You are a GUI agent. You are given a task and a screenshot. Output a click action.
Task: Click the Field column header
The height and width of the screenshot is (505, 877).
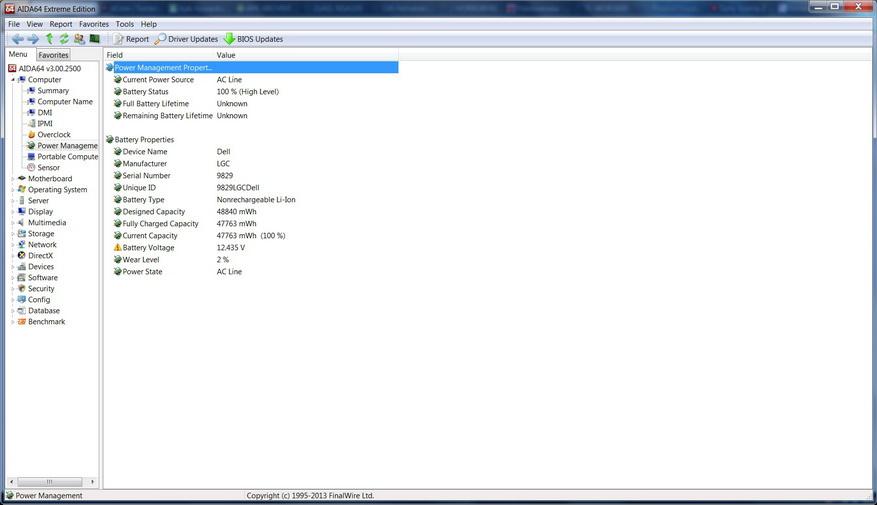159,55
